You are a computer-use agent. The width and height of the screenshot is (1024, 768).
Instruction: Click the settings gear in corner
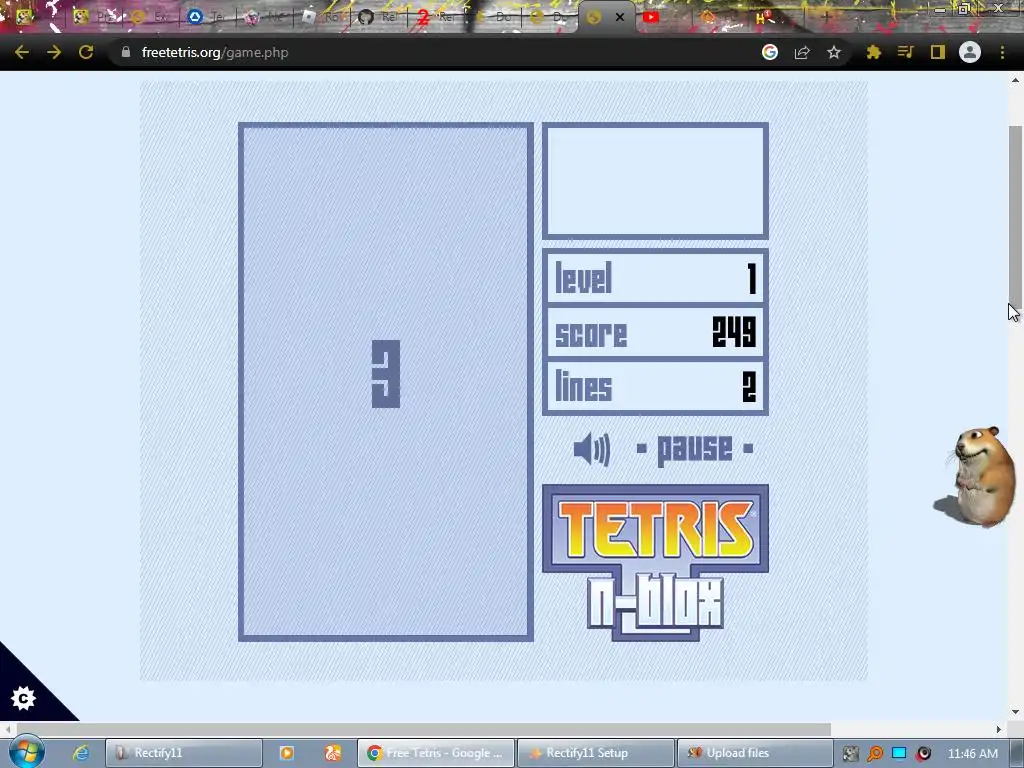24,699
